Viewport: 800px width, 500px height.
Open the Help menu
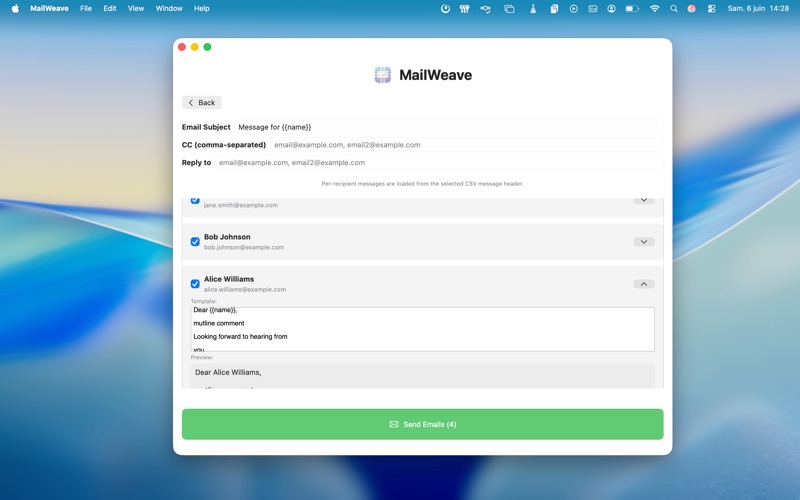(x=202, y=8)
